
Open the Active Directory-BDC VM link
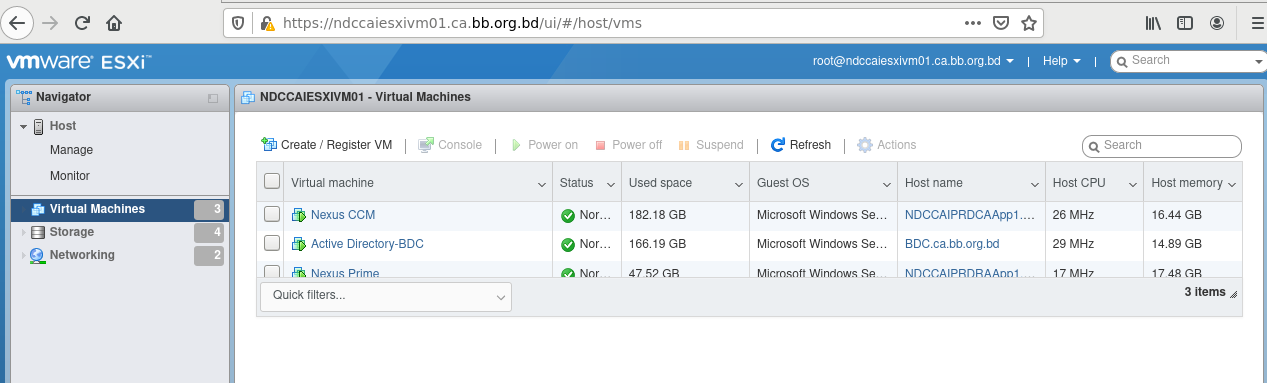368,244
